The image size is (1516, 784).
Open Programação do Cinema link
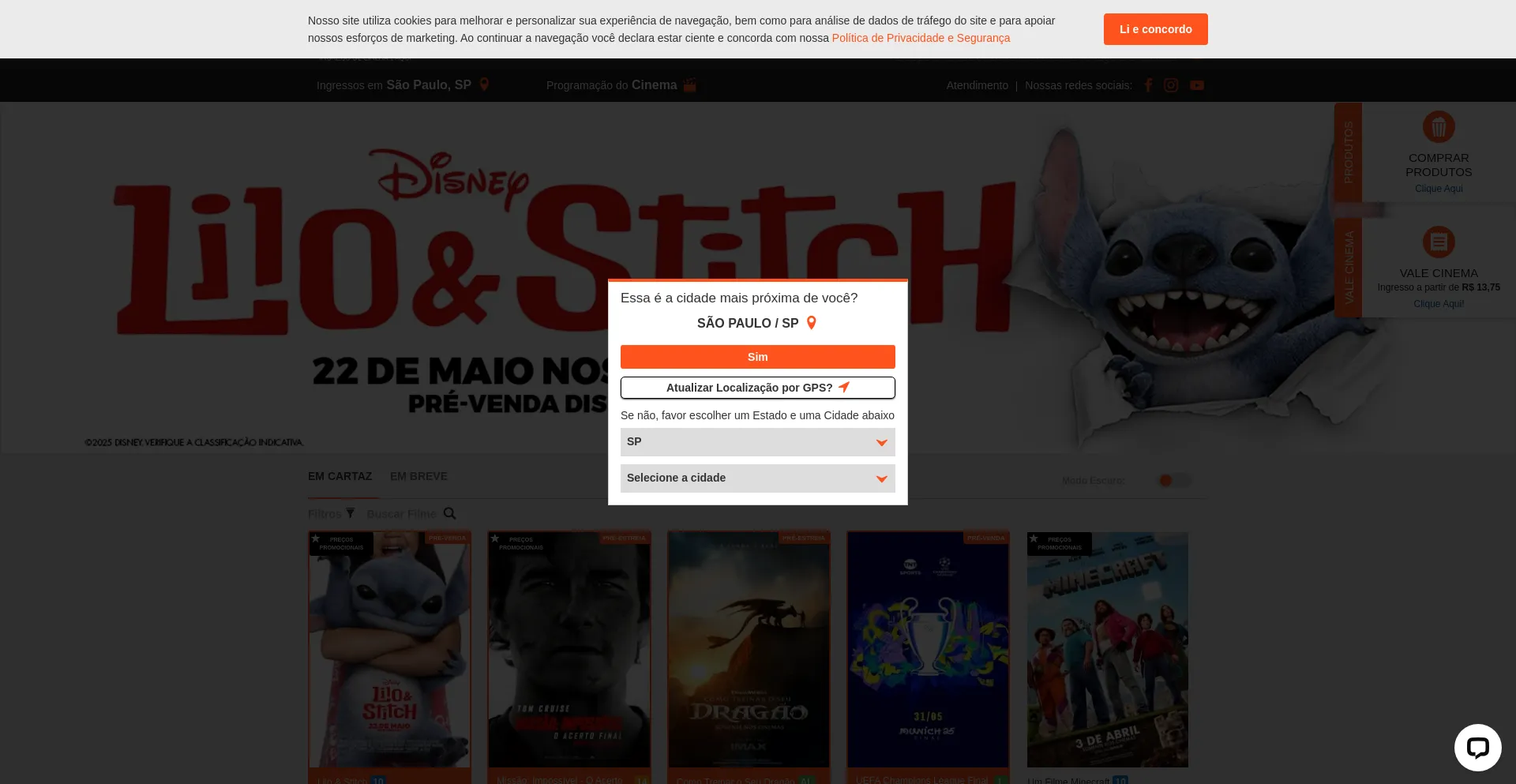[x=612, y=84]
